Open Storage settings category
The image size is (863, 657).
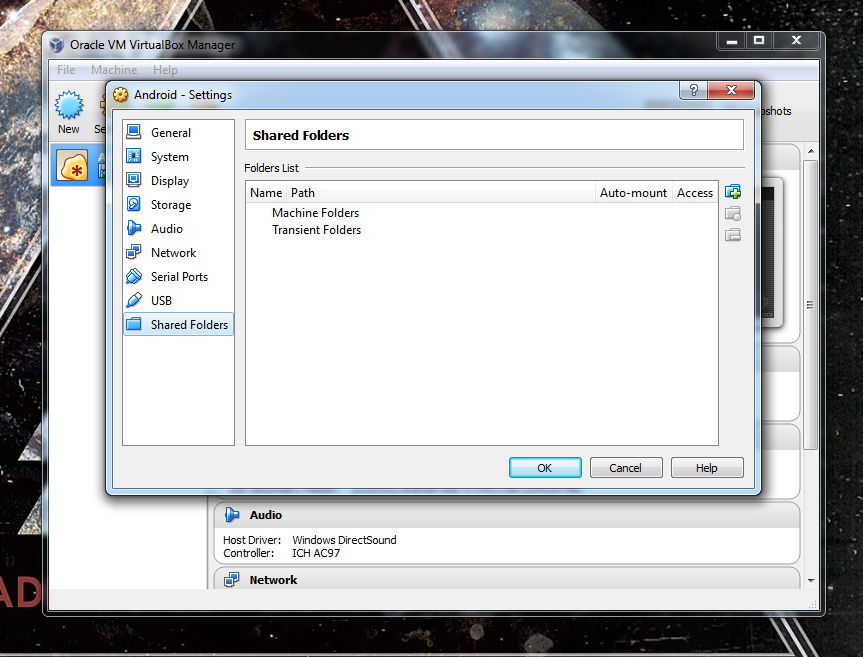click(178, 205)
